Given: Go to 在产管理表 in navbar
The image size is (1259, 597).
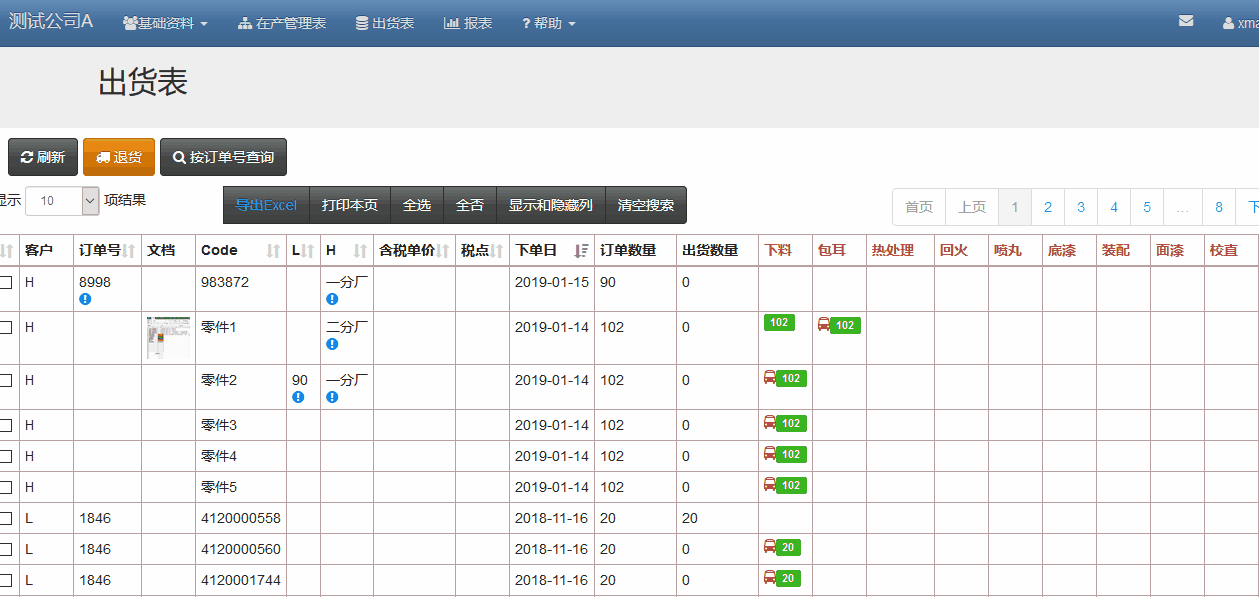Looking at the screenshot, I should (282, 23).
